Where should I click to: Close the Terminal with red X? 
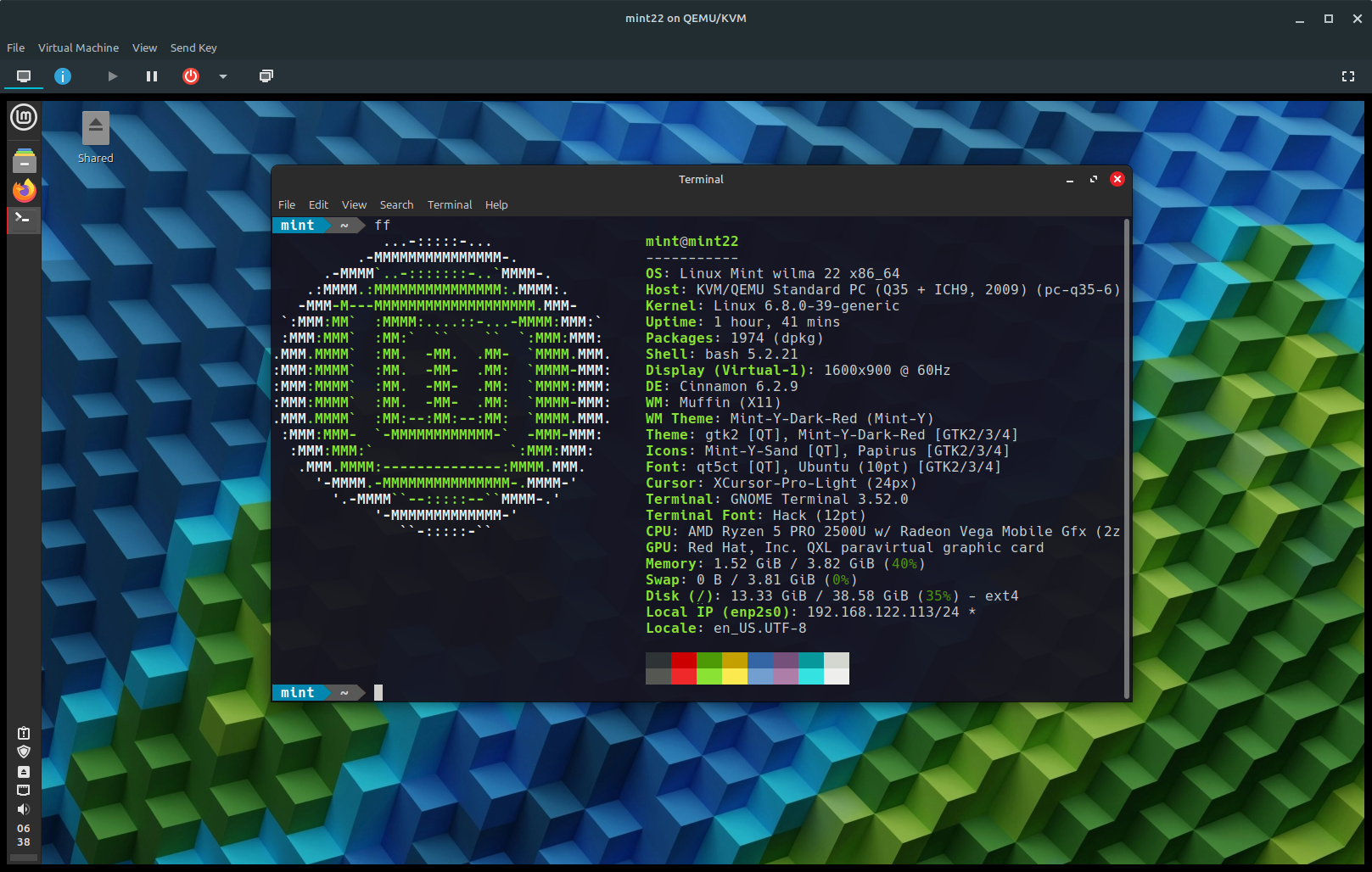point(1117,179)
